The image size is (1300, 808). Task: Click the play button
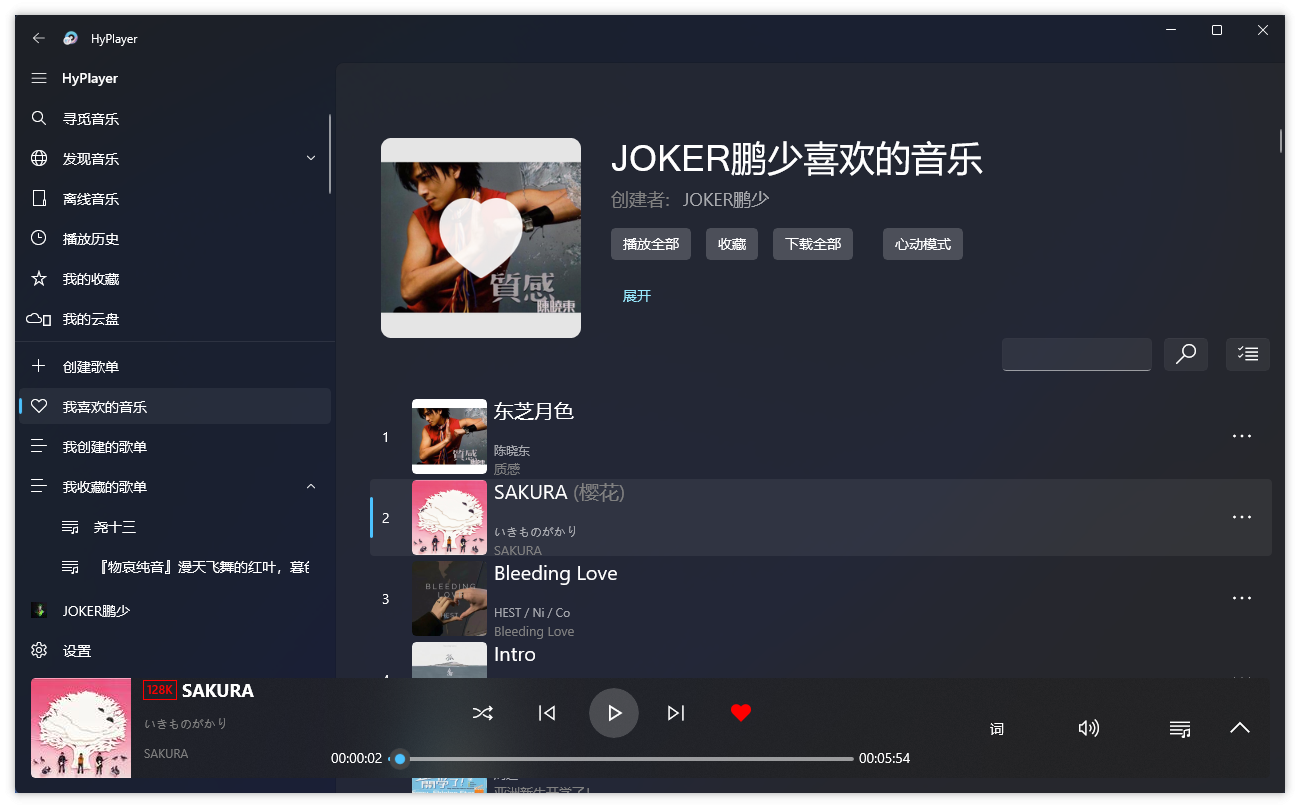(614, 713)
